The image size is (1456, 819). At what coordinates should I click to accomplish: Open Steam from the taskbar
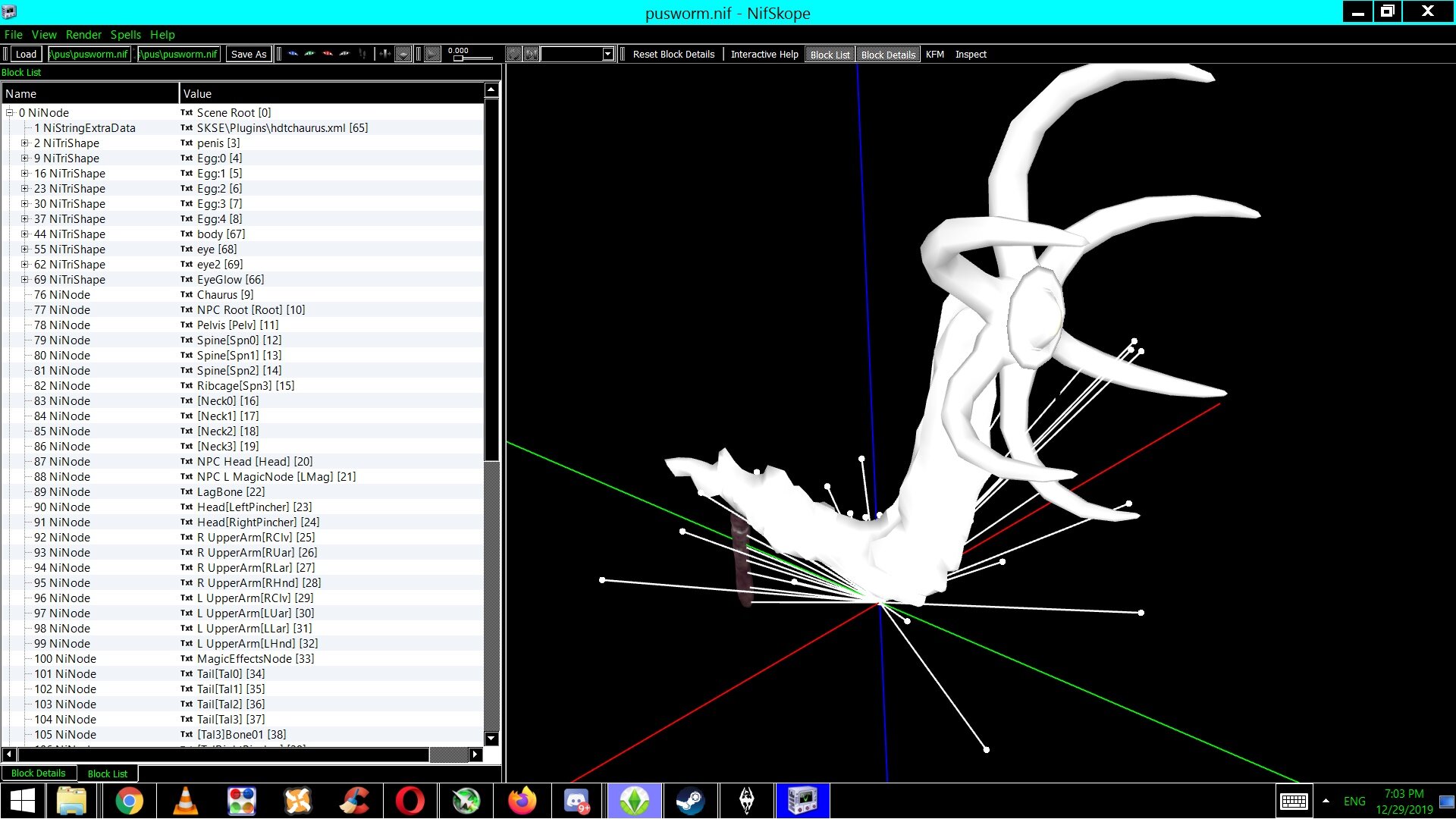pos(690,801)
